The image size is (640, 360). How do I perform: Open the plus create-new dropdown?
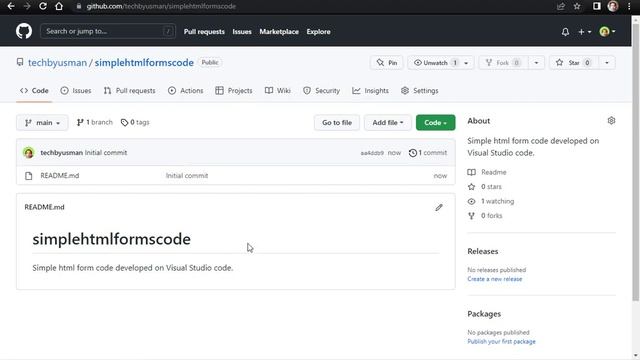pos(584,31)
